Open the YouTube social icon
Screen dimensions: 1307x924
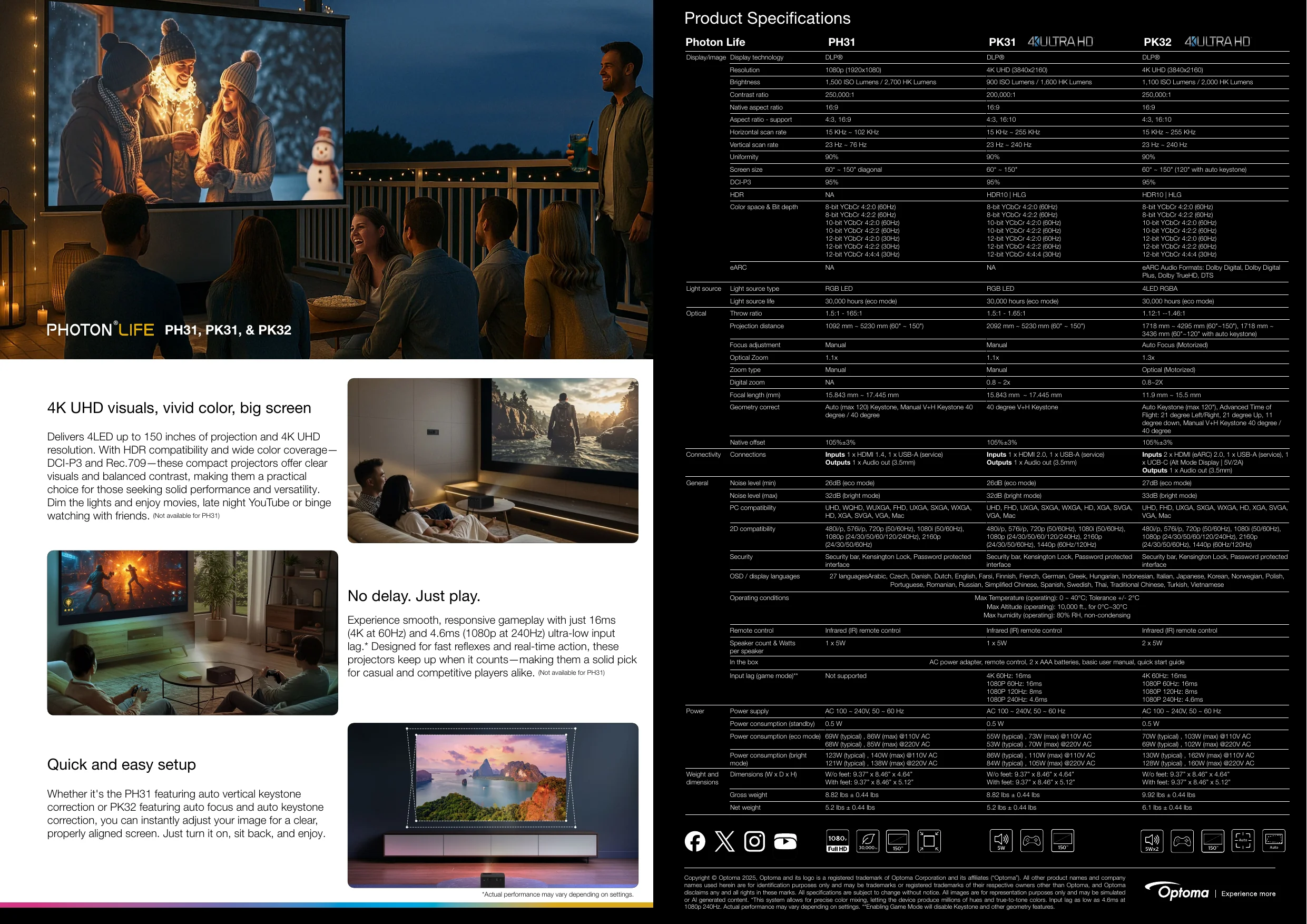click(785, 841)
